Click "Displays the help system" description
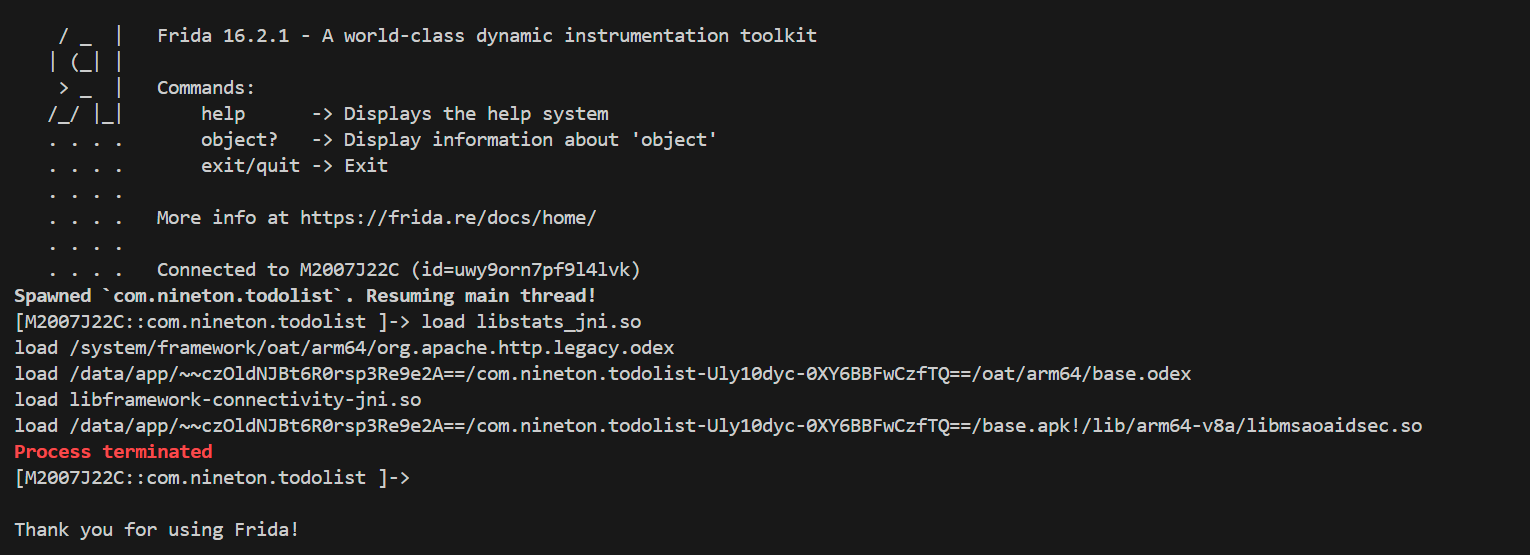This screenshot has height=555, width=1530. [x=476, y=114]
